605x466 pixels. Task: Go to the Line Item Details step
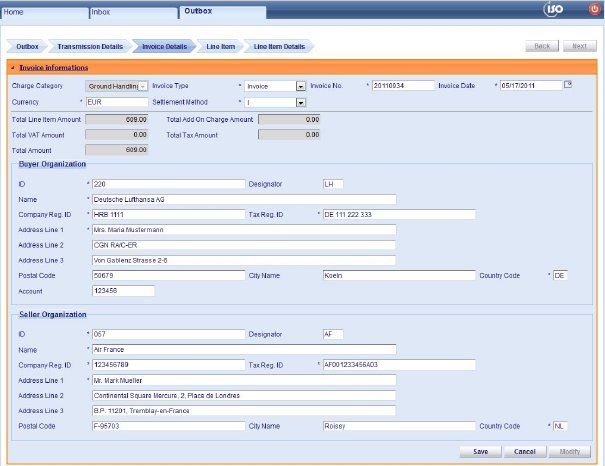point(279,47)
